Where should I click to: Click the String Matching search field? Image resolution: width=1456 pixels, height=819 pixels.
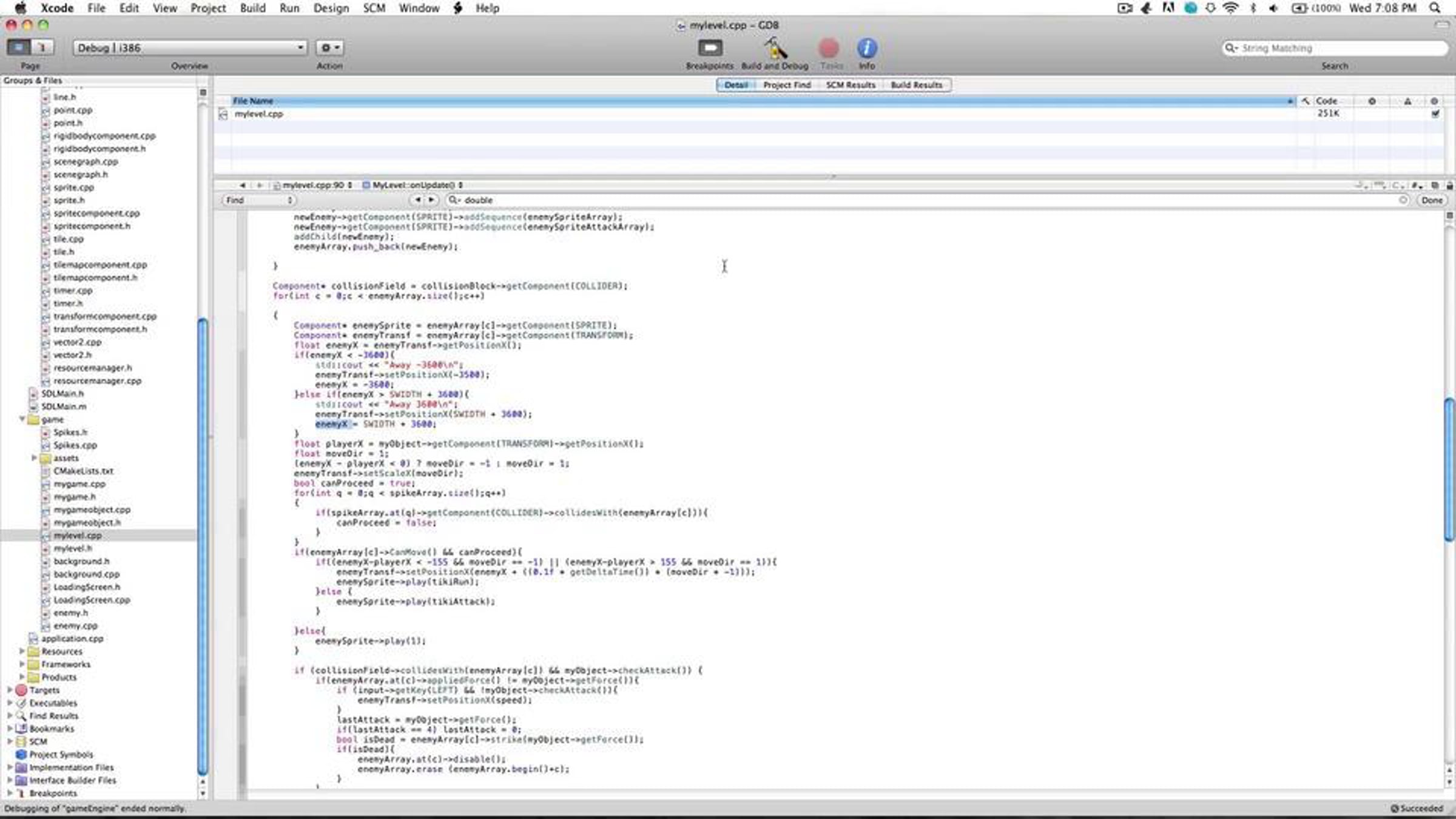[x=1335, y=48]
